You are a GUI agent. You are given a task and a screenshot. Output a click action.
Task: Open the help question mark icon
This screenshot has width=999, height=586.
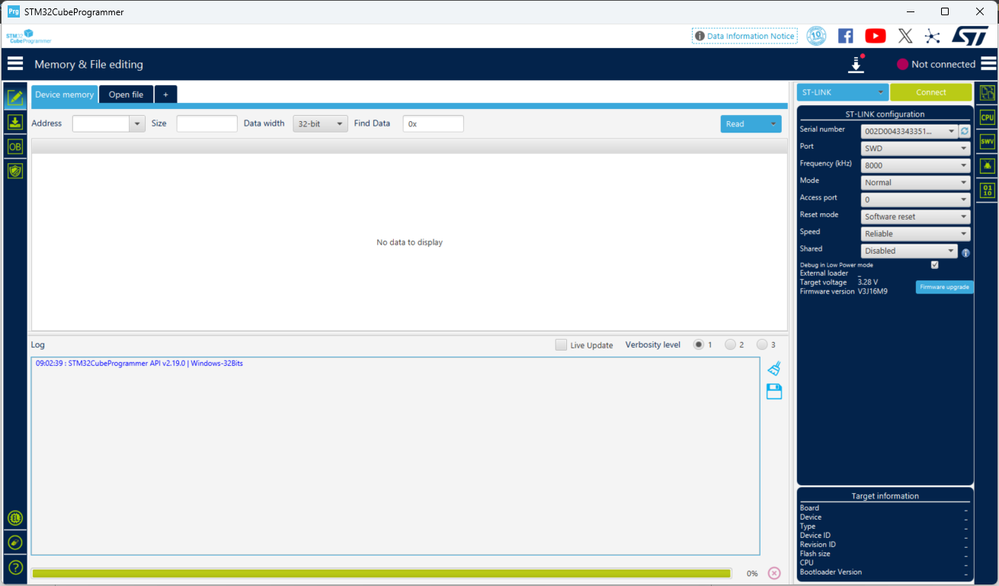tap(15, 567)
